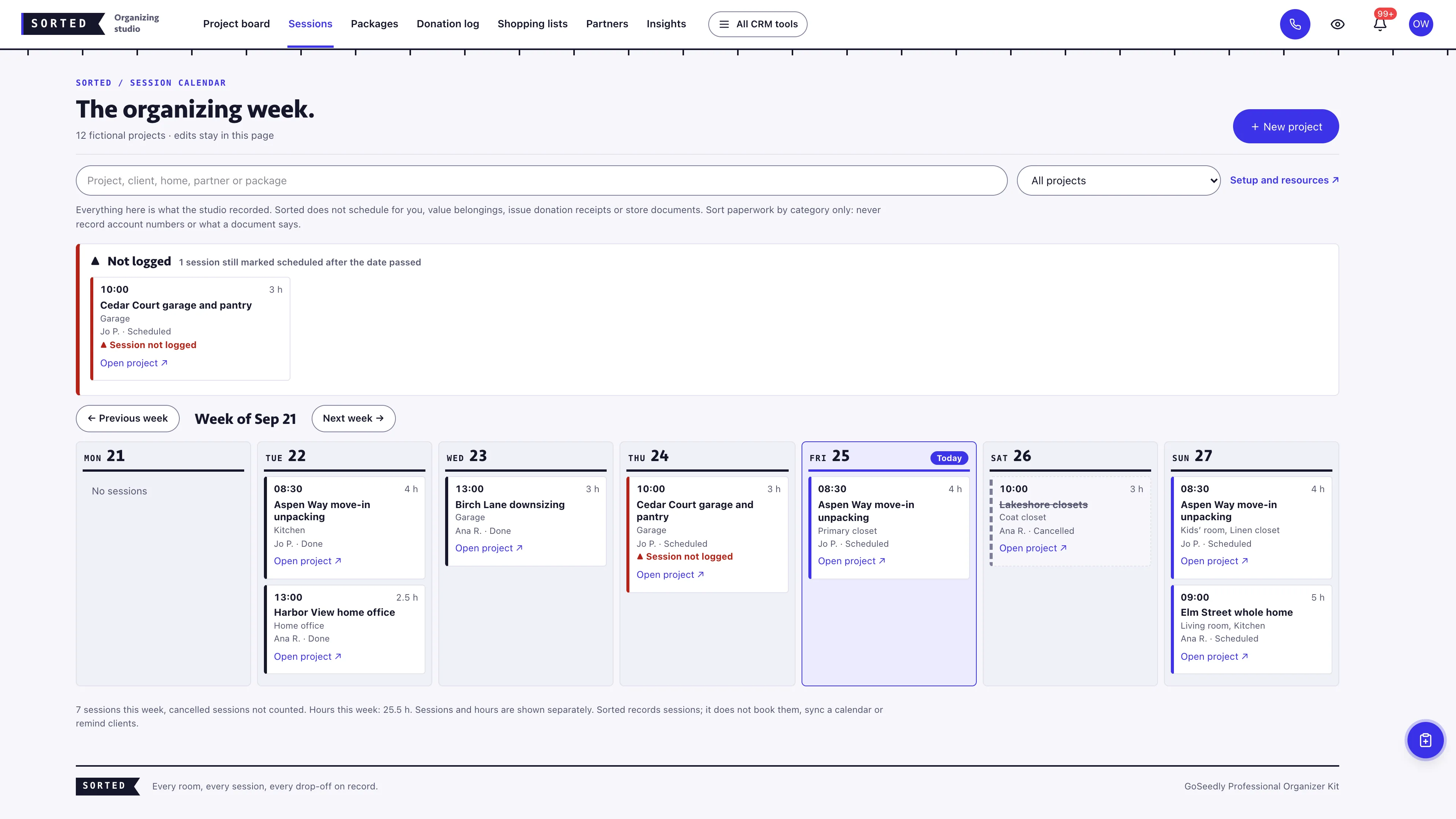Click the Sorted logo in the footer
1456x819 pixels.
107,786
